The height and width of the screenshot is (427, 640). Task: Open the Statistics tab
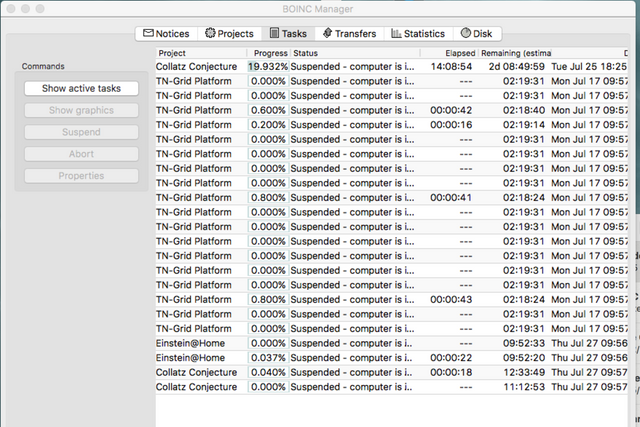click(x=418, y=33)
